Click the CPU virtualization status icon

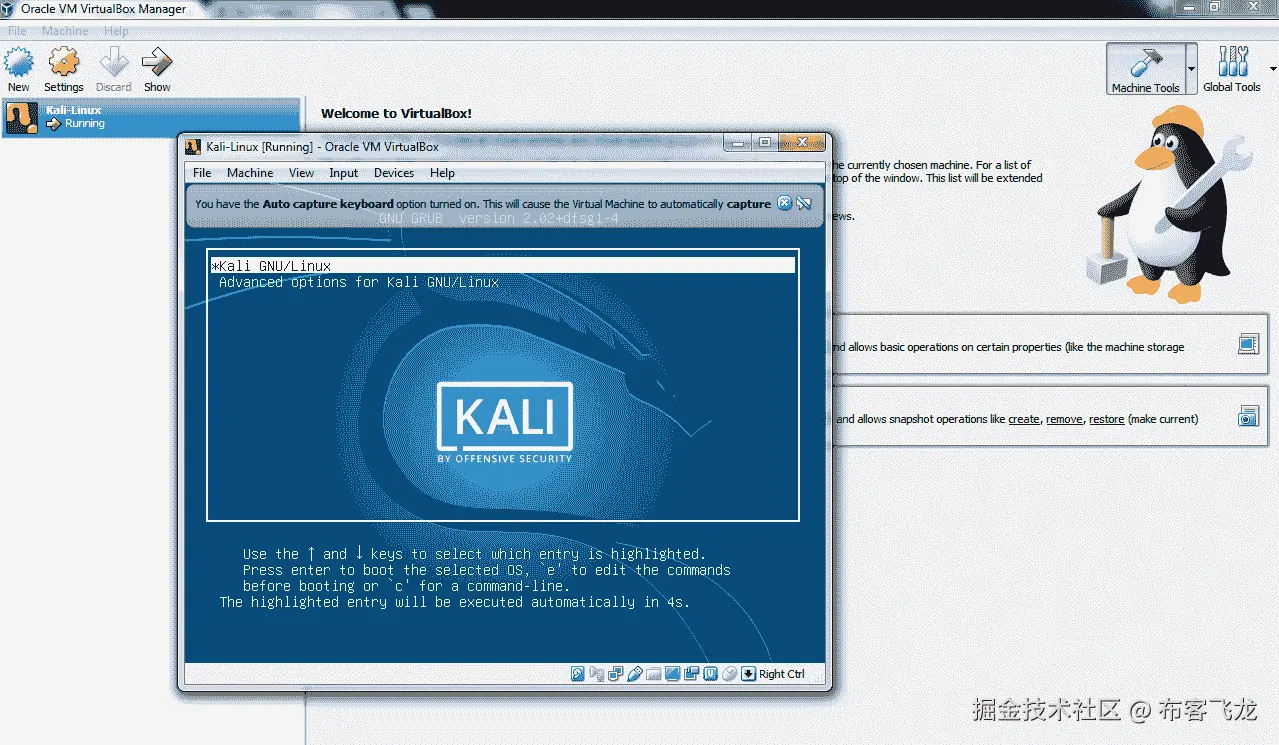click(x=710, y=674)
